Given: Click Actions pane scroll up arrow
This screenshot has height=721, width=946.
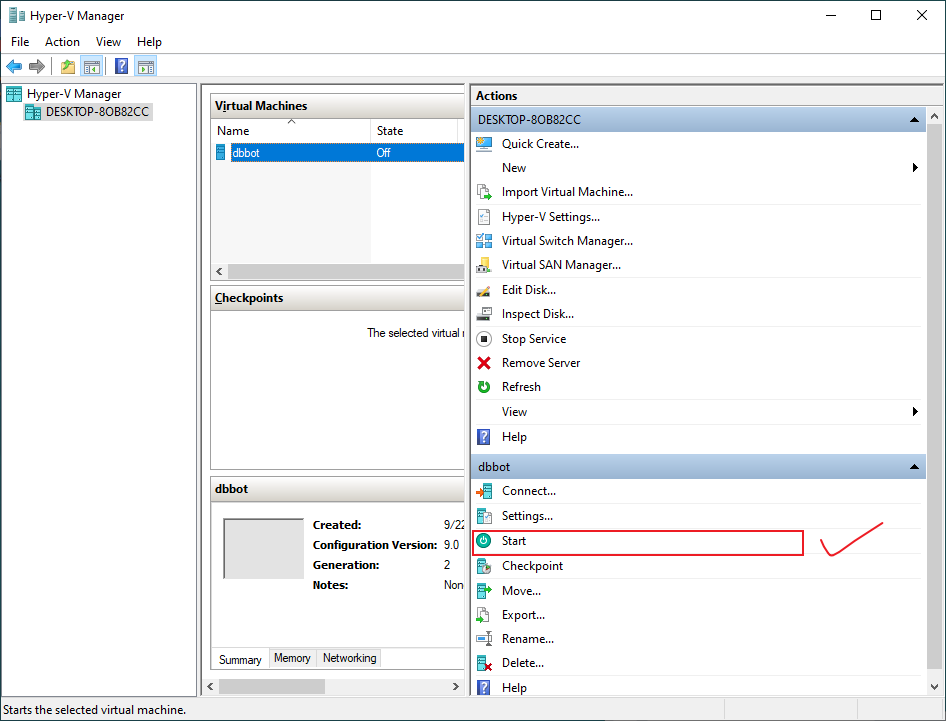Looking at the screenshot, I should coord(935,116).
